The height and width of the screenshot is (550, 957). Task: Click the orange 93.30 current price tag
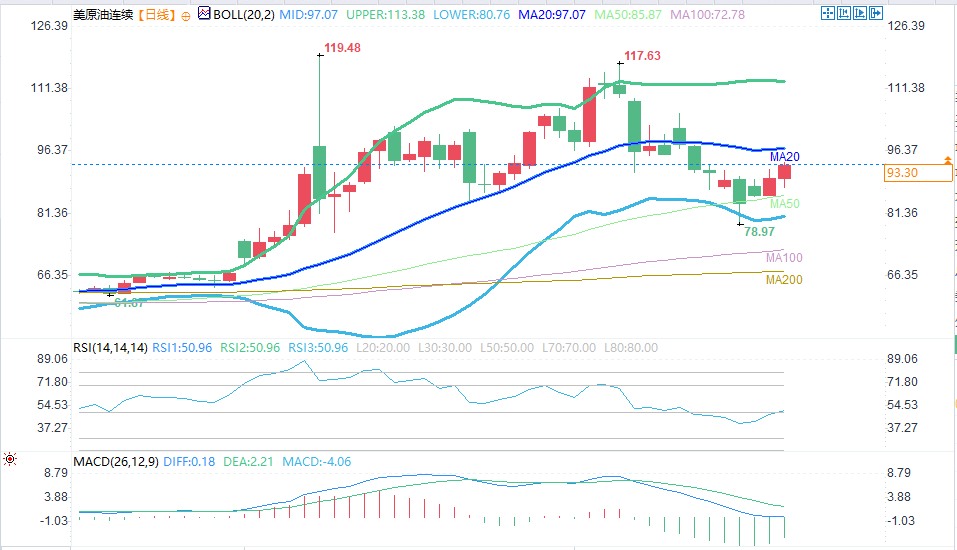click(919, 173)
